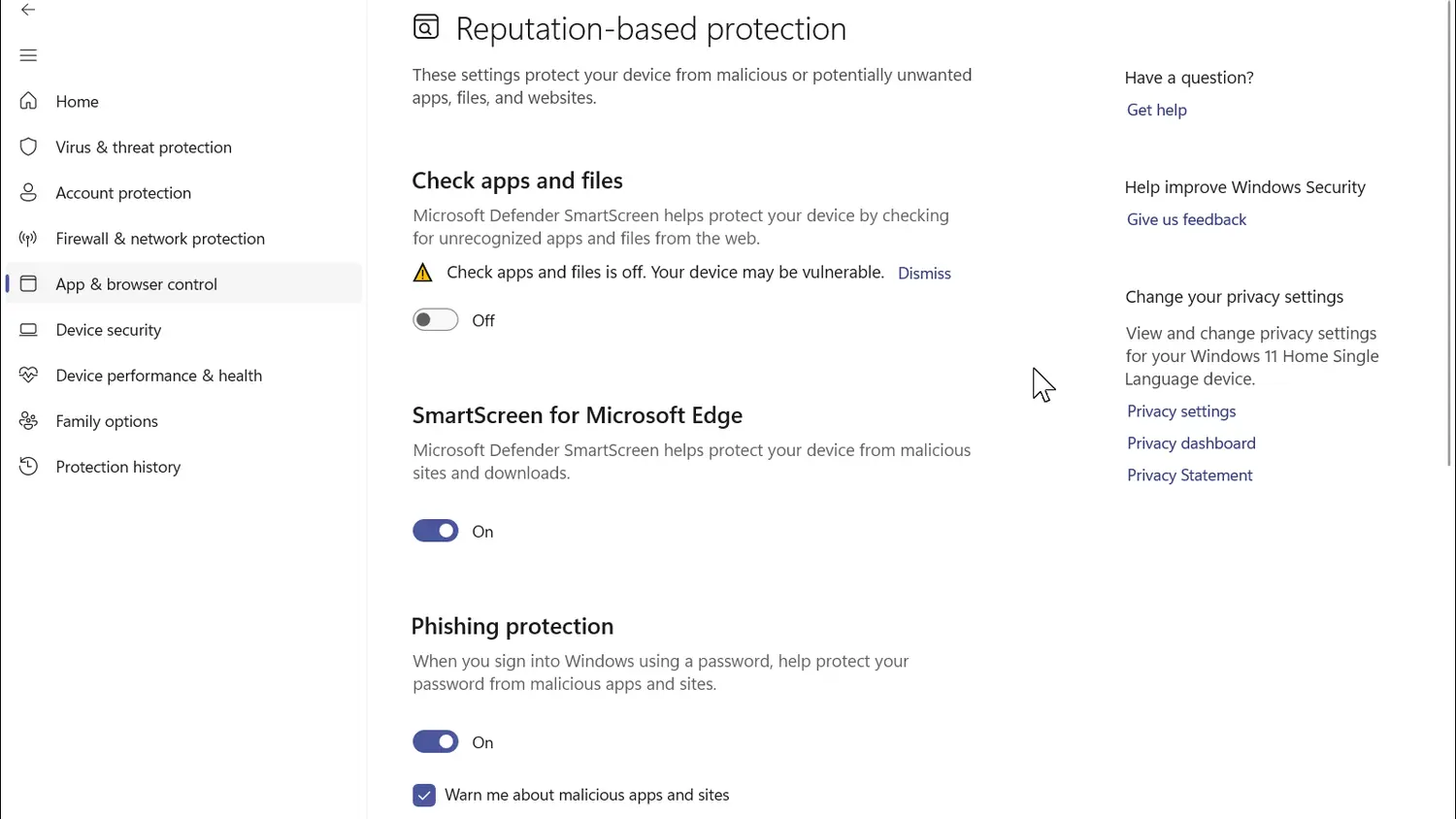Click Give us feedback link

point(1186,219)
